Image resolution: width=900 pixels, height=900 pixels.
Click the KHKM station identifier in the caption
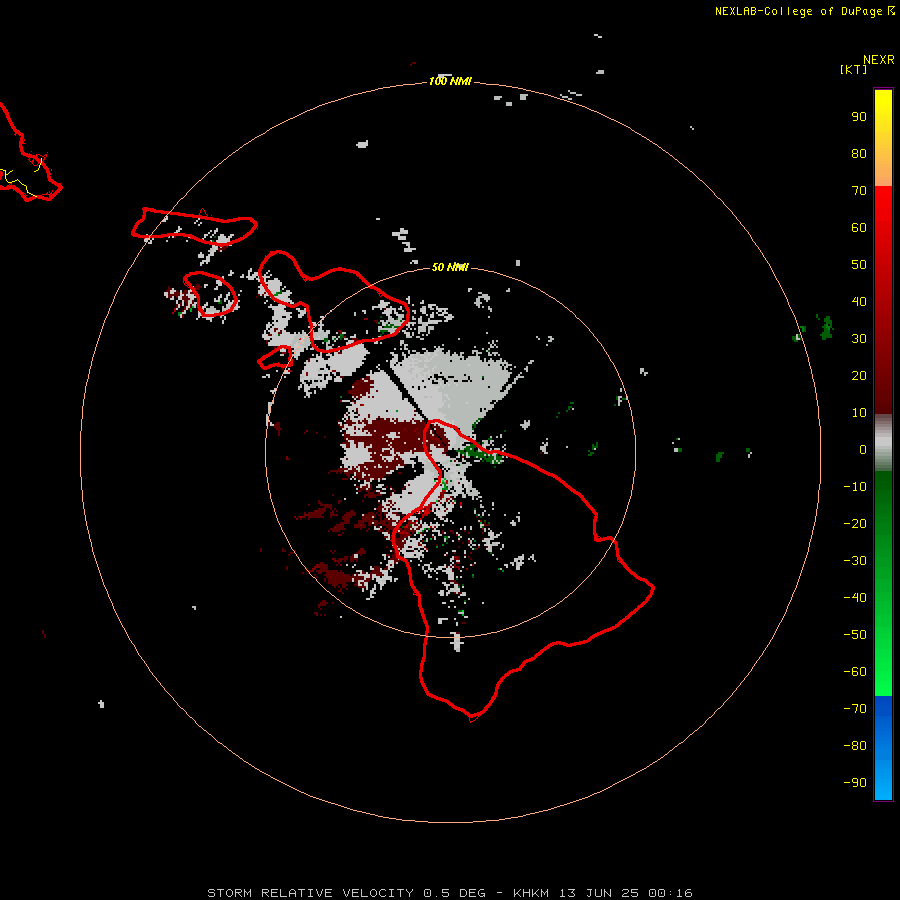pos(532,893)
